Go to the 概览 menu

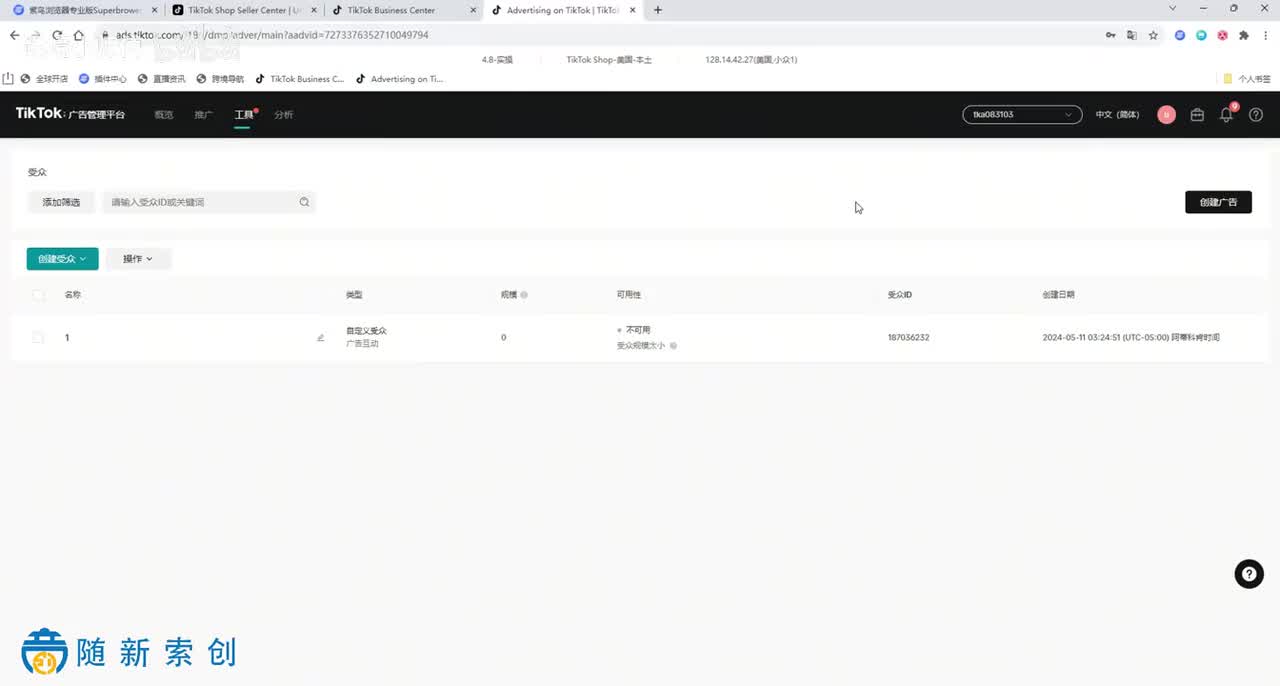(x=163, y=115)
